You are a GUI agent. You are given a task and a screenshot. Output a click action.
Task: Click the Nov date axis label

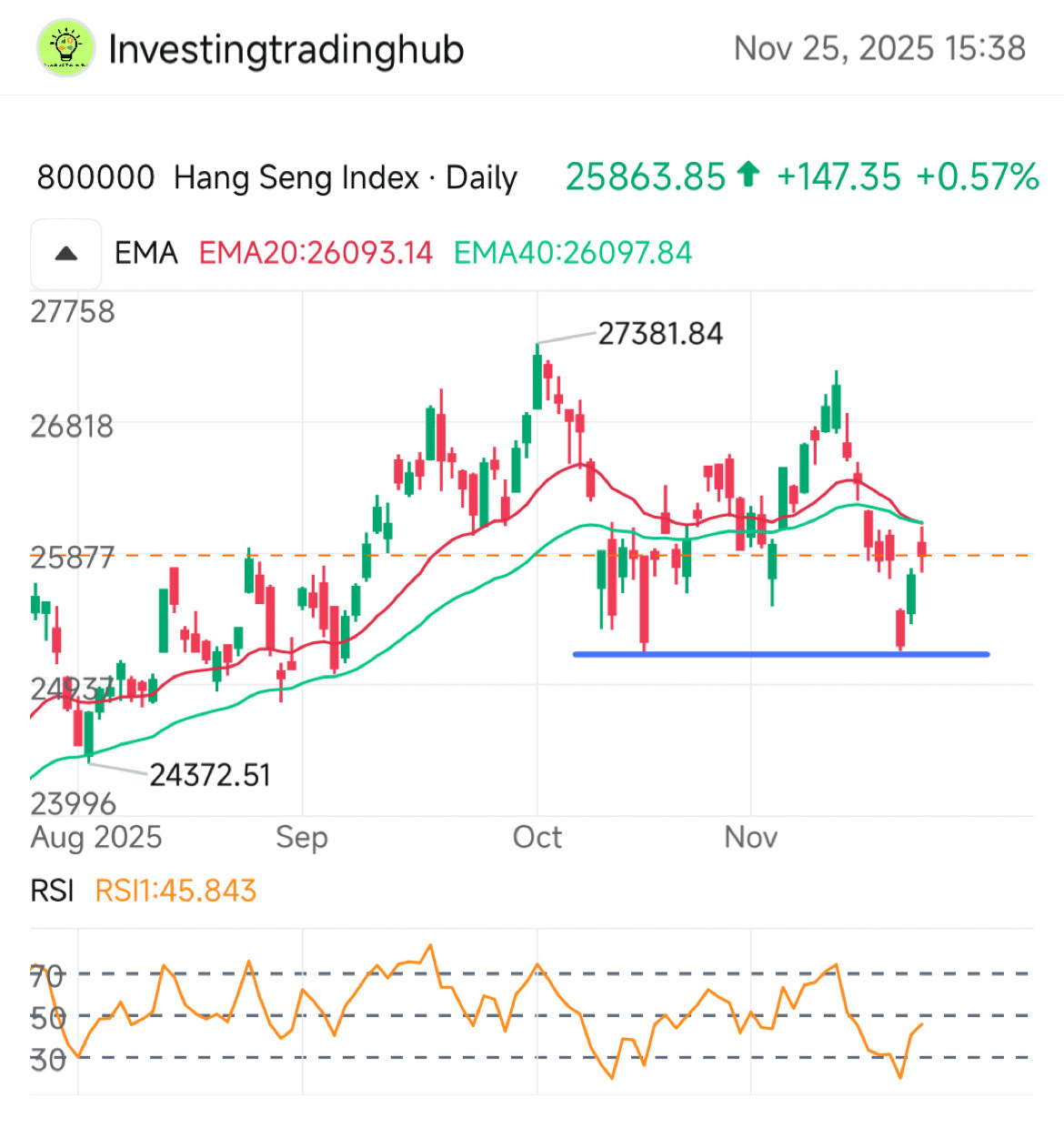tap(751, 837)
